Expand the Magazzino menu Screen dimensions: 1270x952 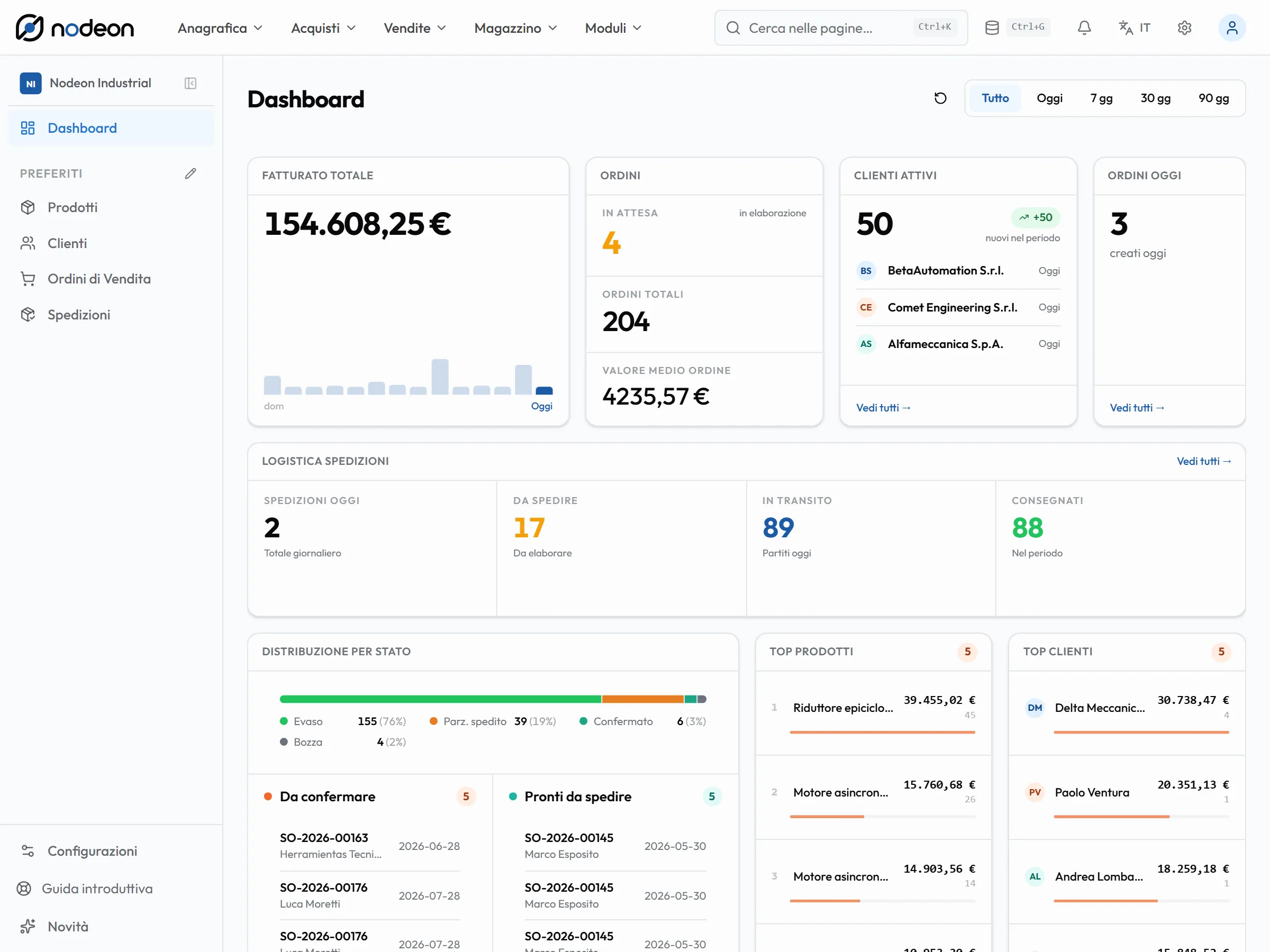[515, 28]
